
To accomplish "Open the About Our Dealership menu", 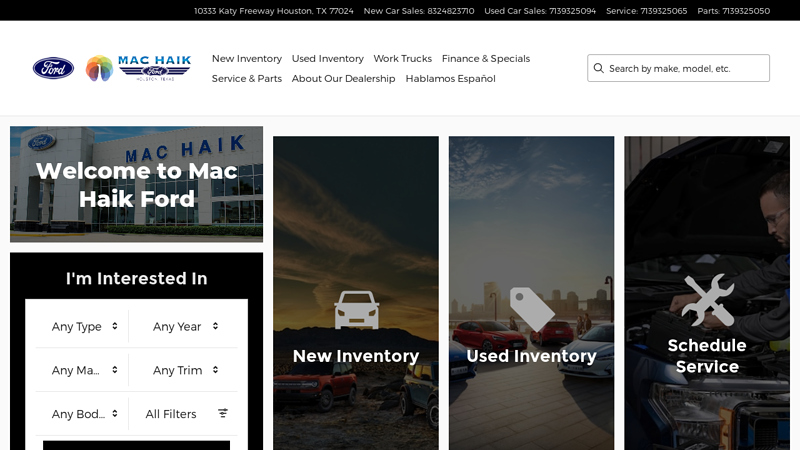I will 343,79.
